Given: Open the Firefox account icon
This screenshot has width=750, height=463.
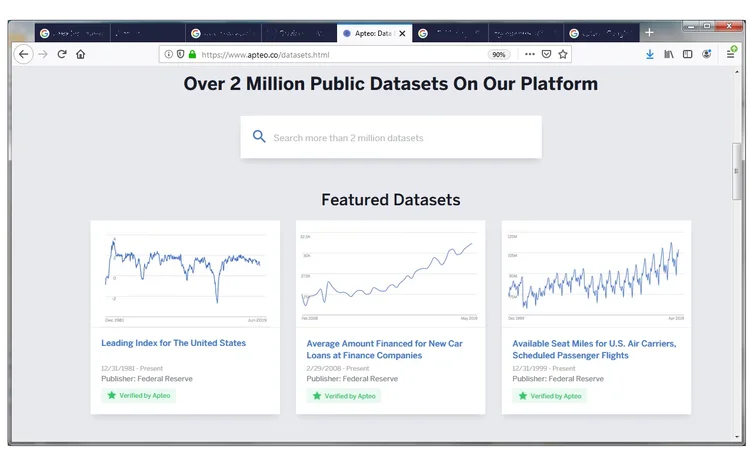Looking at the screenshot, I should [x=706, y=54].
